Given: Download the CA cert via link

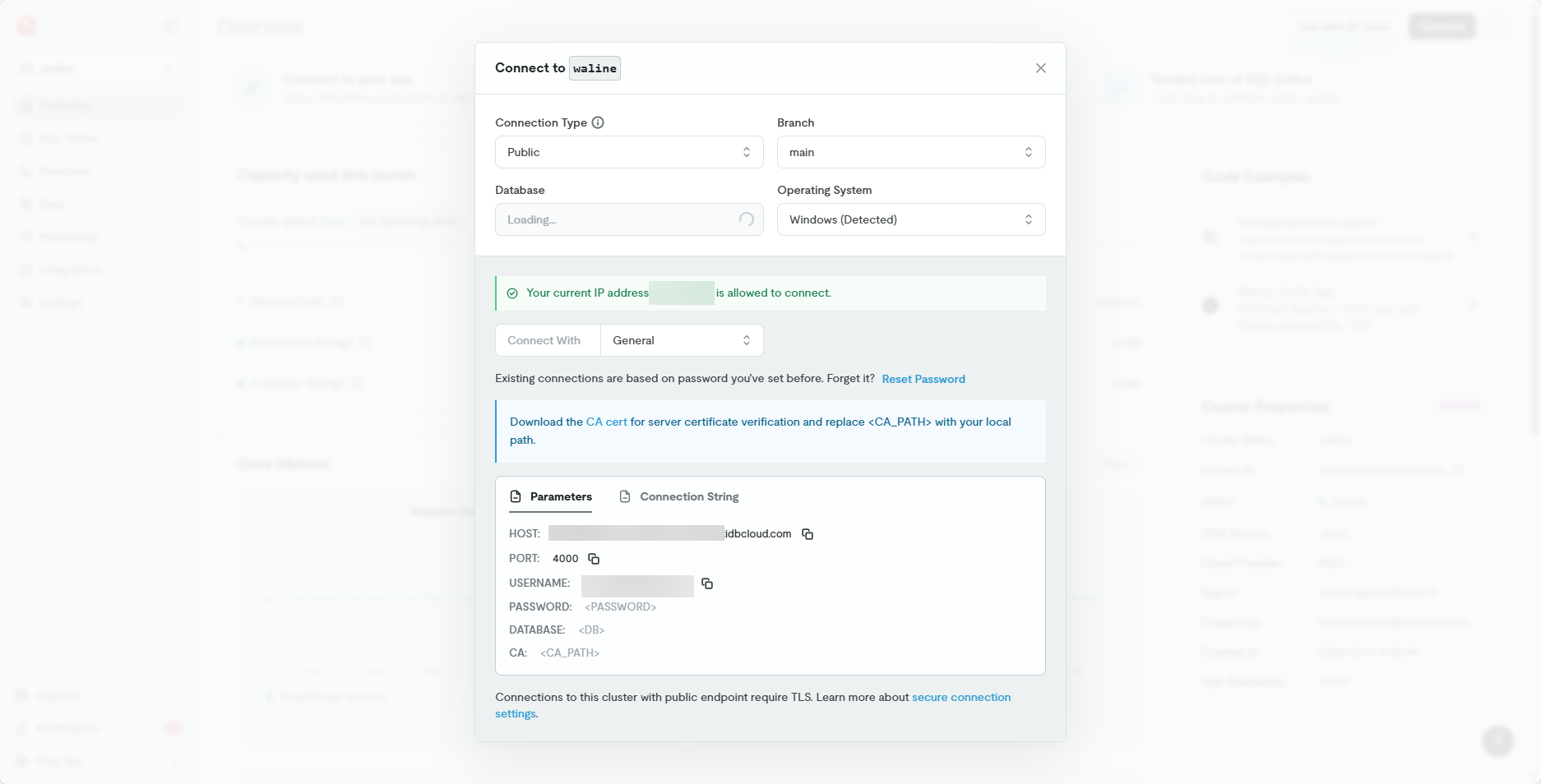Looking at the screenshot, I should click(606, 422).
